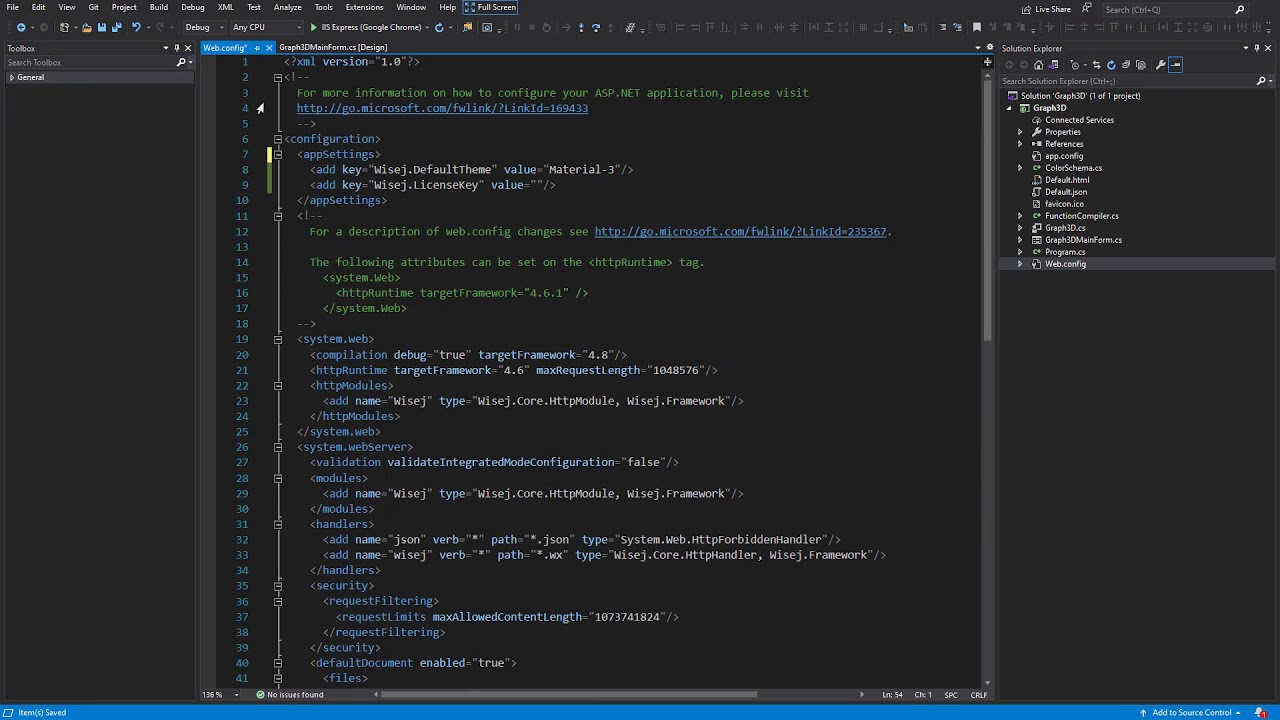Click the browser refresh icon after IIS Express
This screenshot has width=1280, height=720.
click(x=439, y=27)
